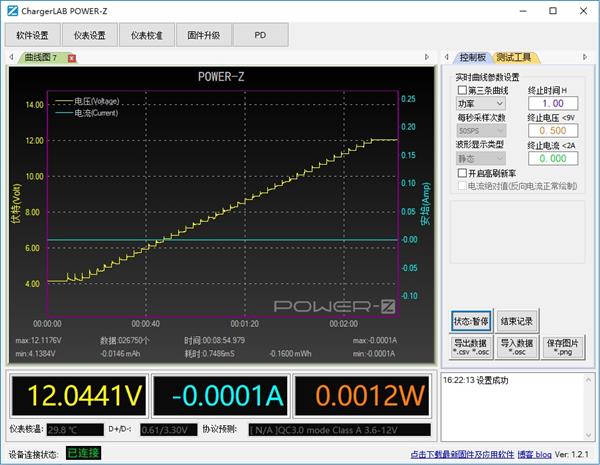This screenshot has width=600, height=465.
Task: Click the QC3.0 mode Class A protocol text
Action: click(x=339, y=430)
